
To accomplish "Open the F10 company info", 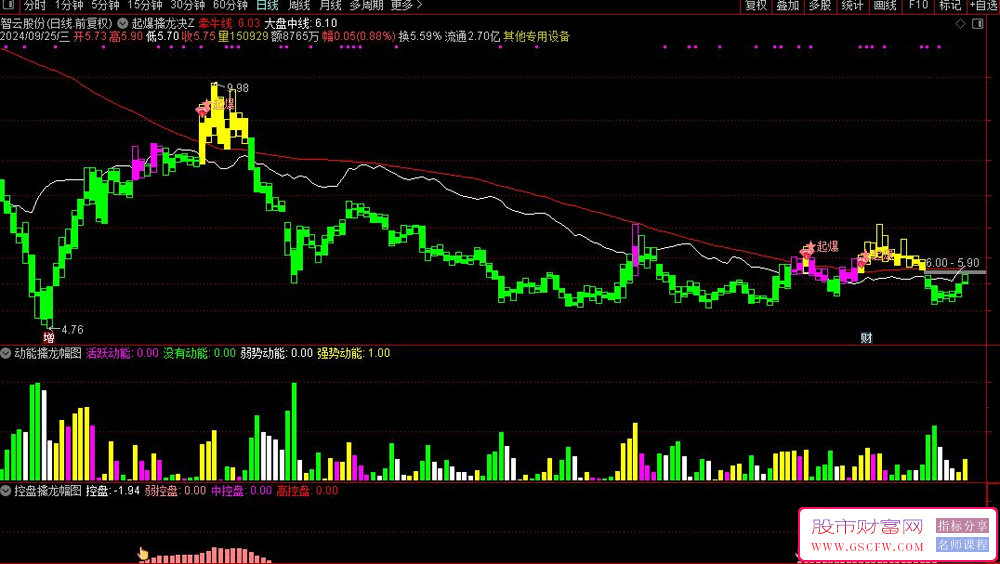I will click(x=918, y=5).
